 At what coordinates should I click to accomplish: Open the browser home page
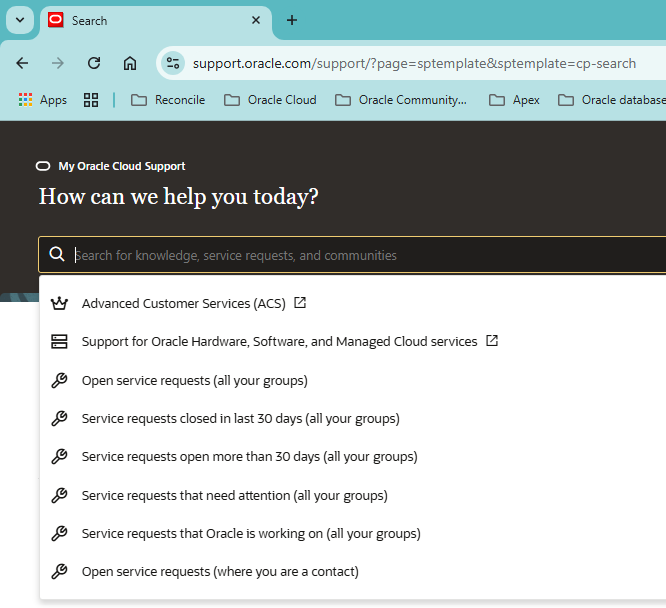(130, 63)
